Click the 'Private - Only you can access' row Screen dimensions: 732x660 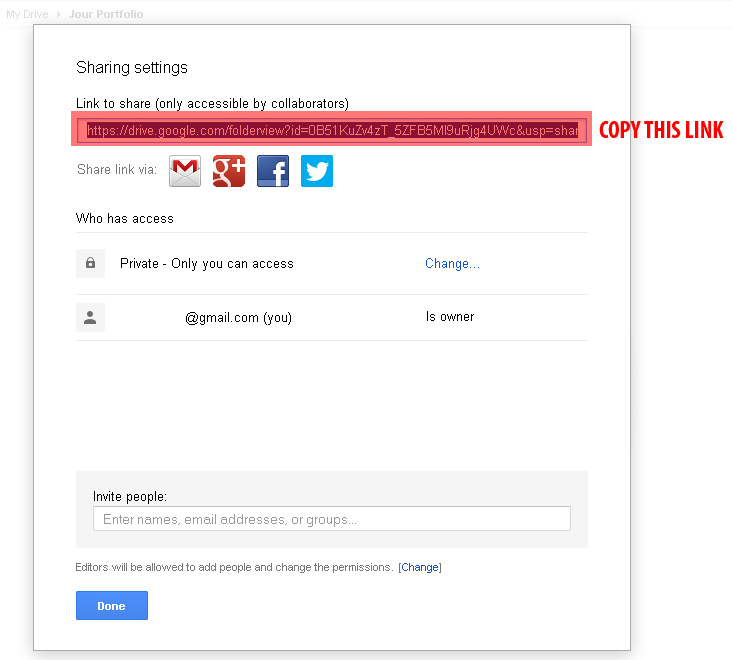point(207,264)
